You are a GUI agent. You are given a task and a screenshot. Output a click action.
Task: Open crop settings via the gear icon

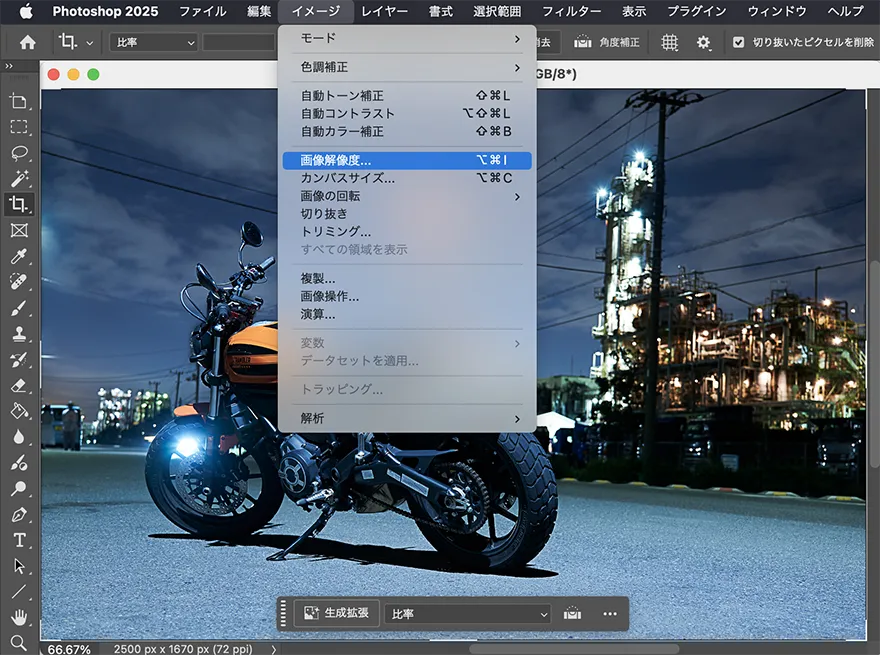704,43
